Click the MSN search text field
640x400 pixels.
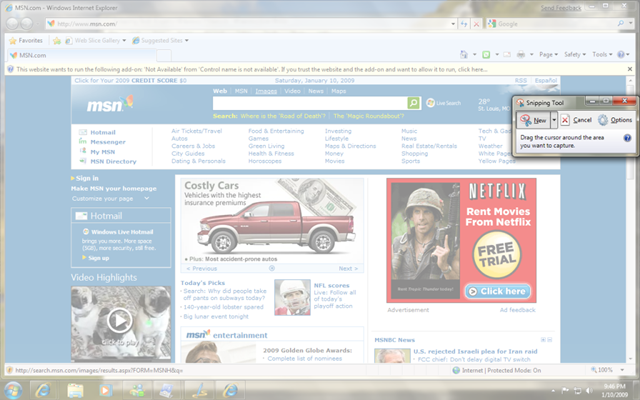308,103
